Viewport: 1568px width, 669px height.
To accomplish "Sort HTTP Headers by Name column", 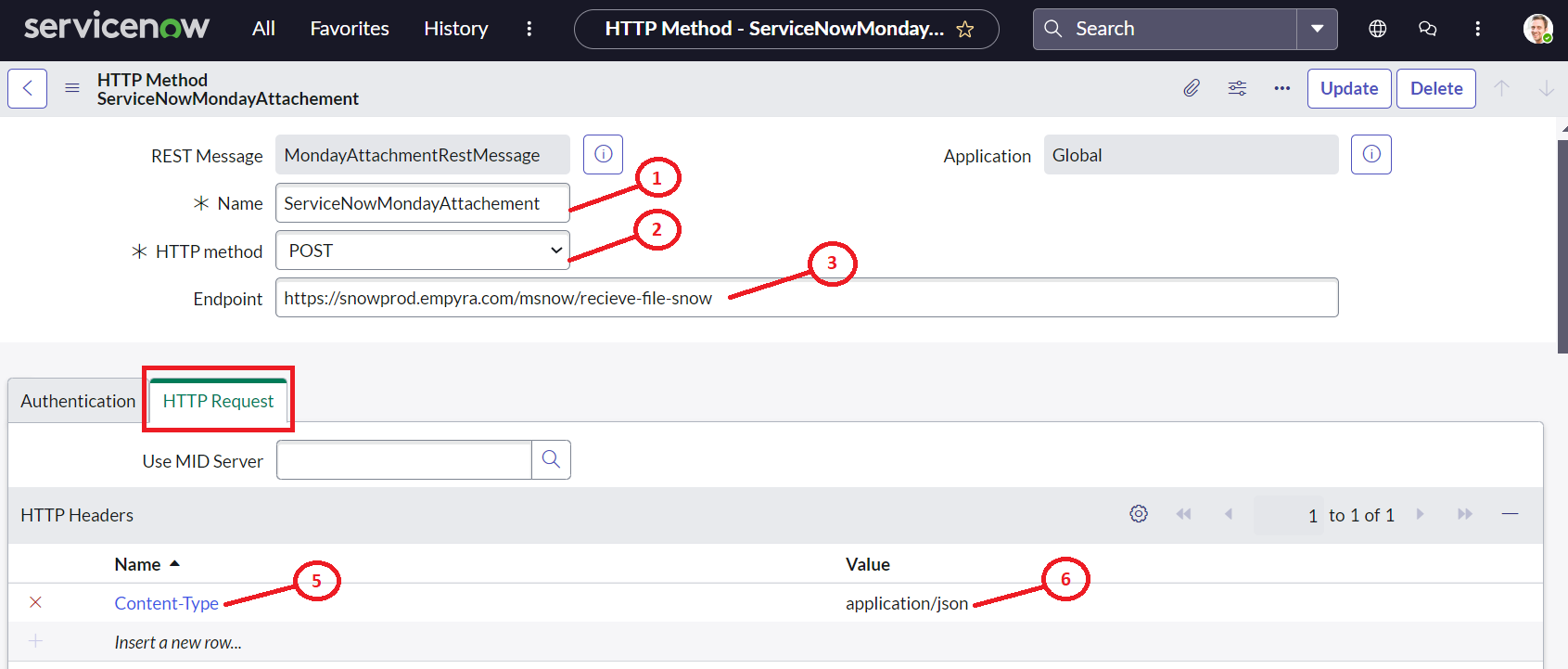I will point(137,564).
